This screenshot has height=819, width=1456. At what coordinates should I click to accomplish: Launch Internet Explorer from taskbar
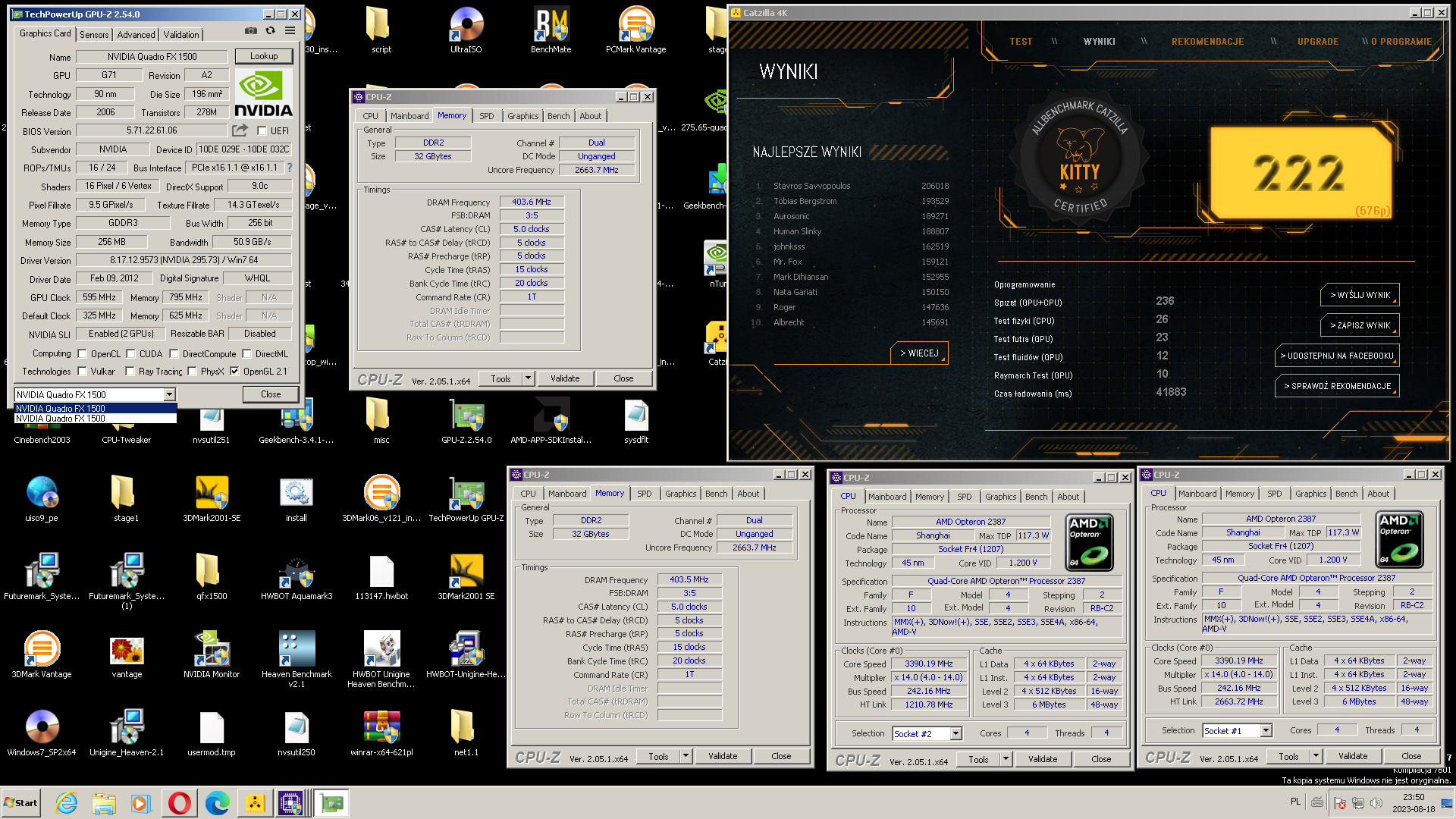(x=66, y=802)
